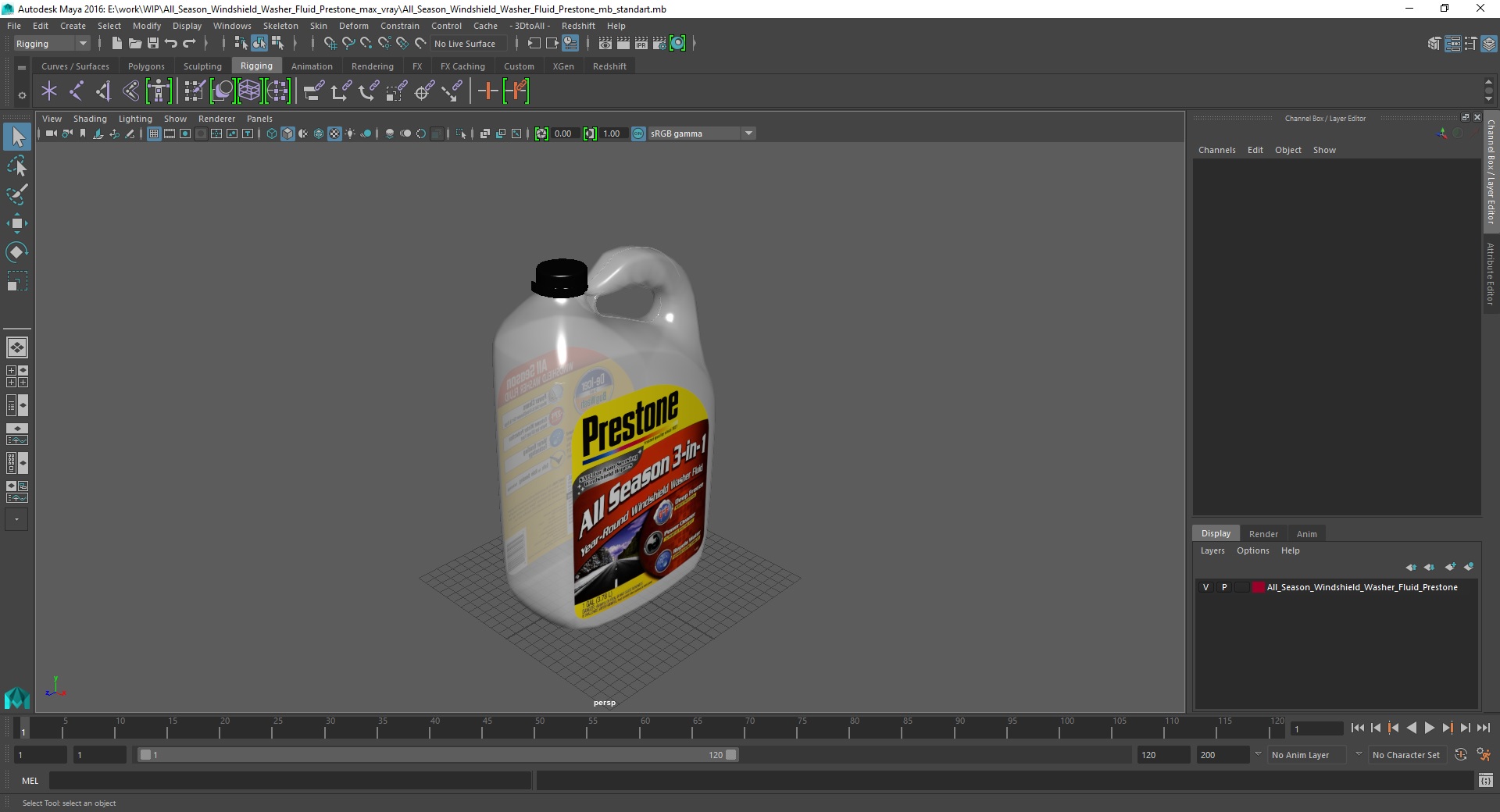Open Channels menu in Channel Box
This screenshot has height=812, width=1500.
click(1216, 150)
